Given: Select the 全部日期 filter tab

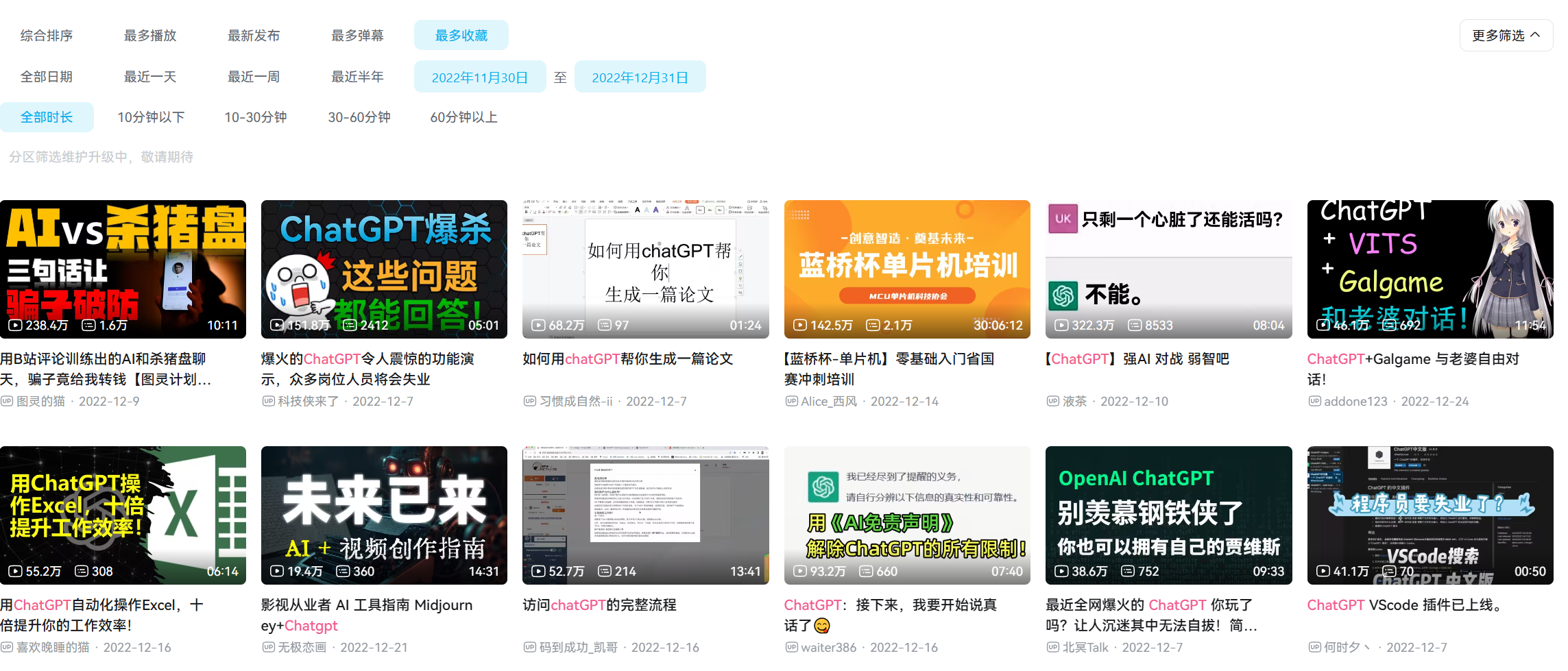Looking at the screenshot, I should (47, 76).
